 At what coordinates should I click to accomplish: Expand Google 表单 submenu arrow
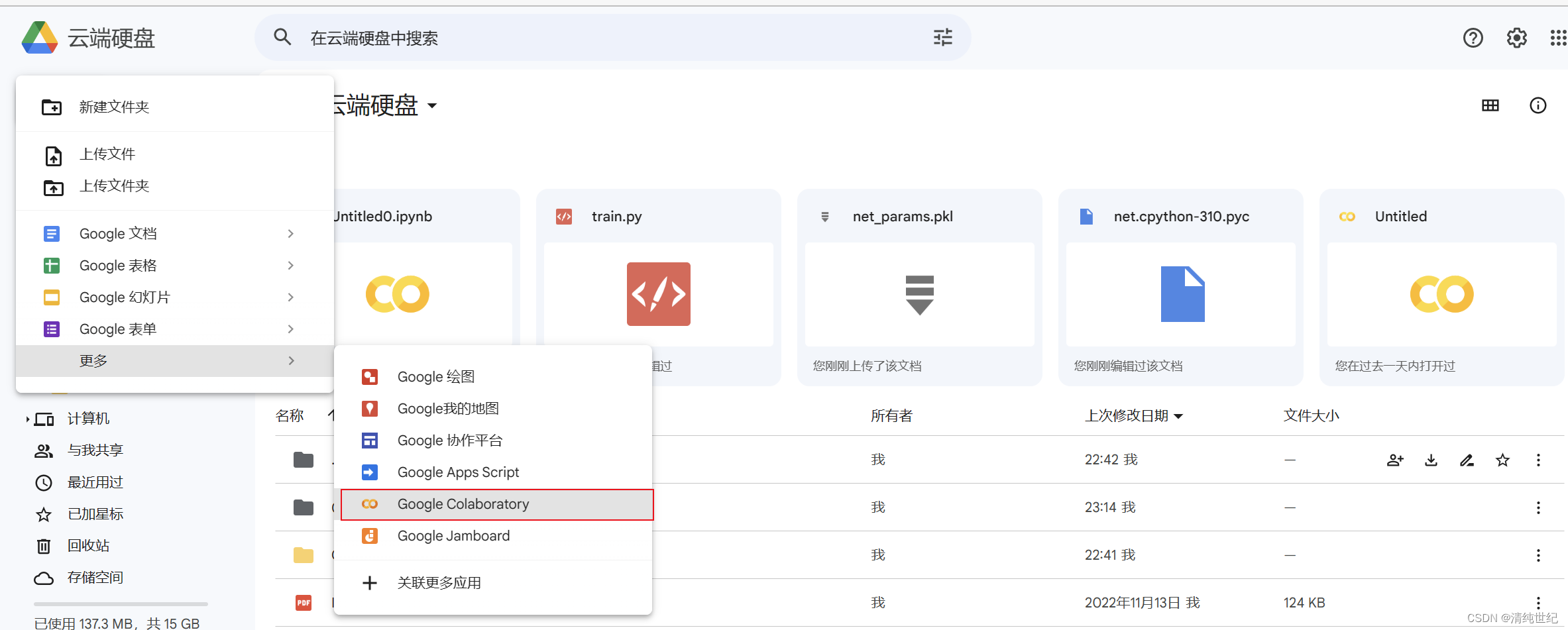pos(290,329)
